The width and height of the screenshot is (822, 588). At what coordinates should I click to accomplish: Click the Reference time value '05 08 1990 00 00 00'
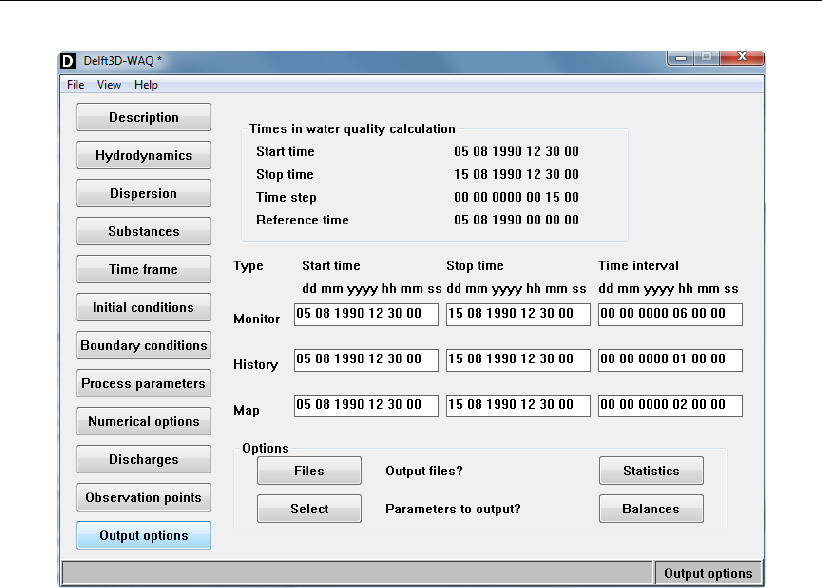tap(516, 220)
